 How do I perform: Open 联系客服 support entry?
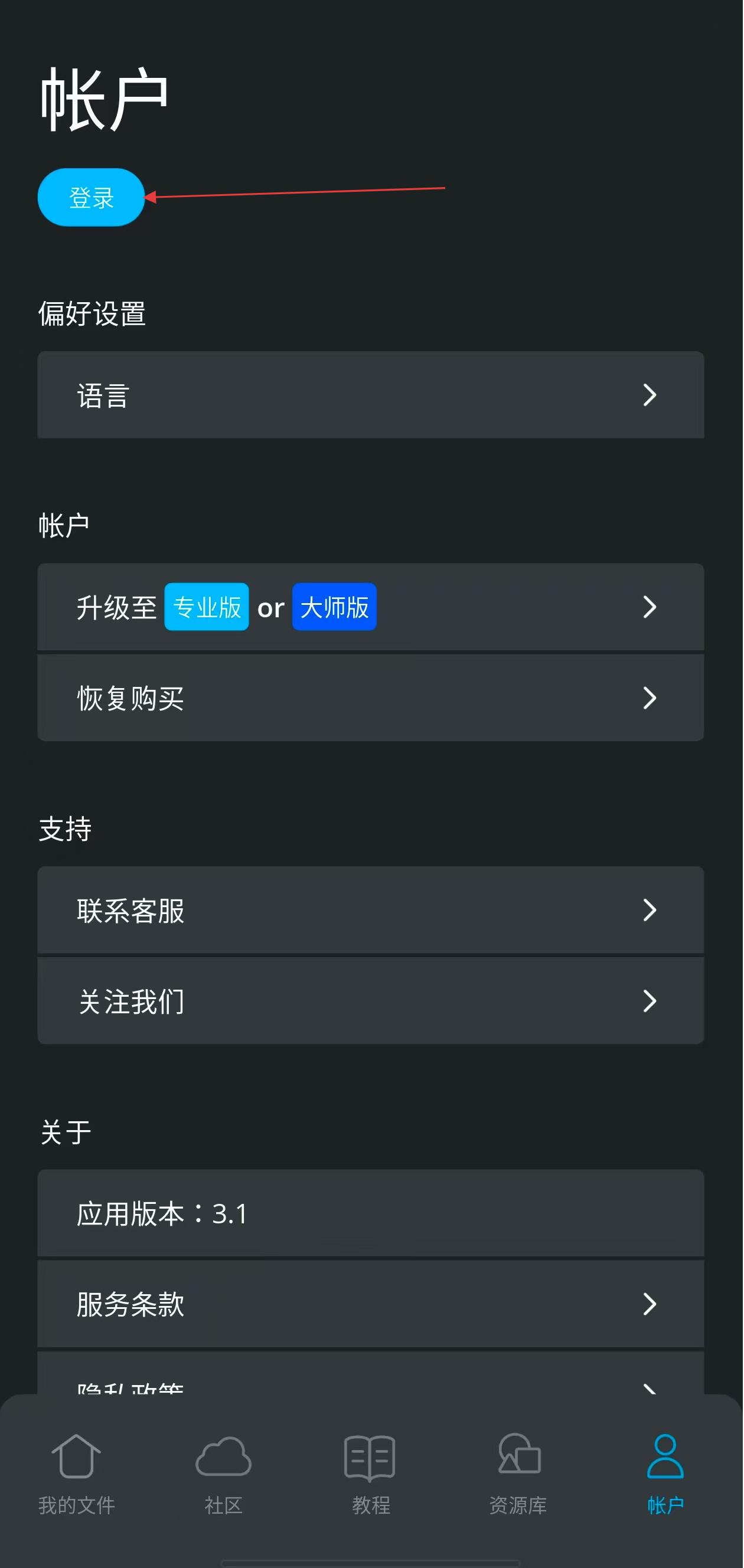pyautogui.click(x=130, y=911)
